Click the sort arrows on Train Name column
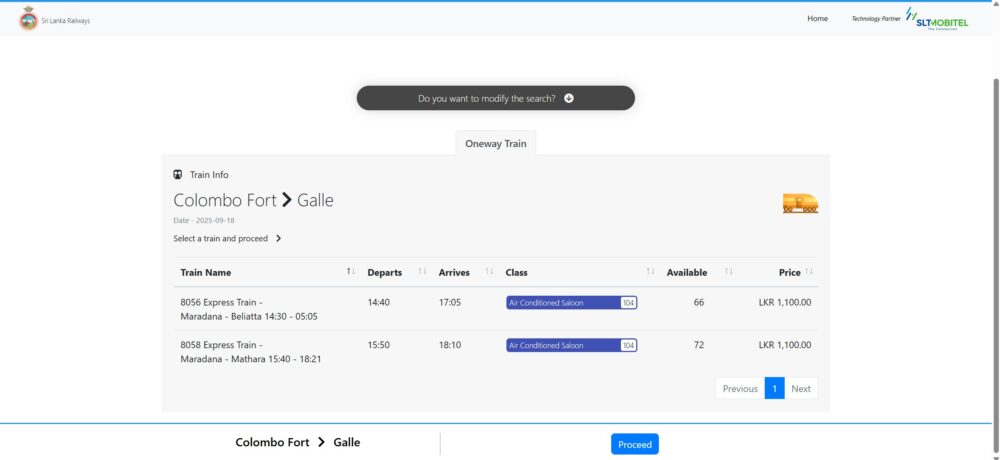The width and height of the screenshot is (1000, 460). click(x=350, y=272)
